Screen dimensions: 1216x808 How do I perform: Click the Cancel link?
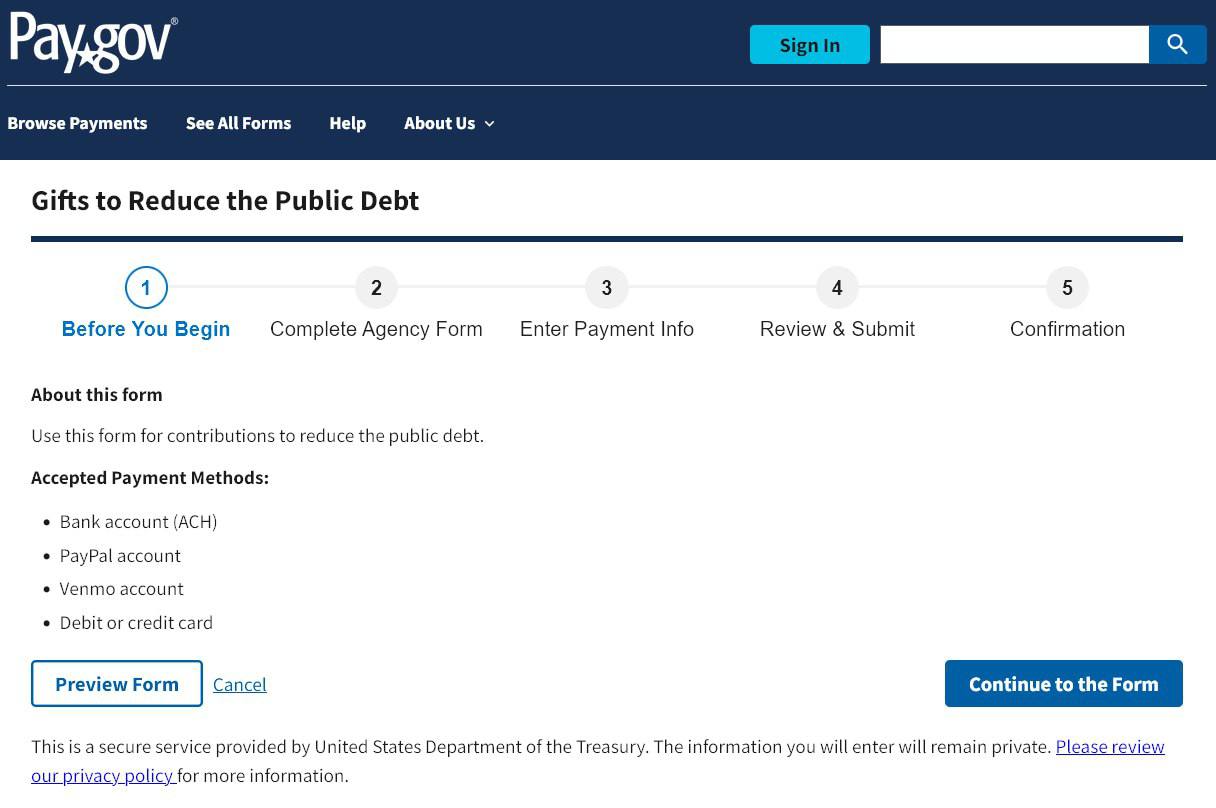[240, 685]
